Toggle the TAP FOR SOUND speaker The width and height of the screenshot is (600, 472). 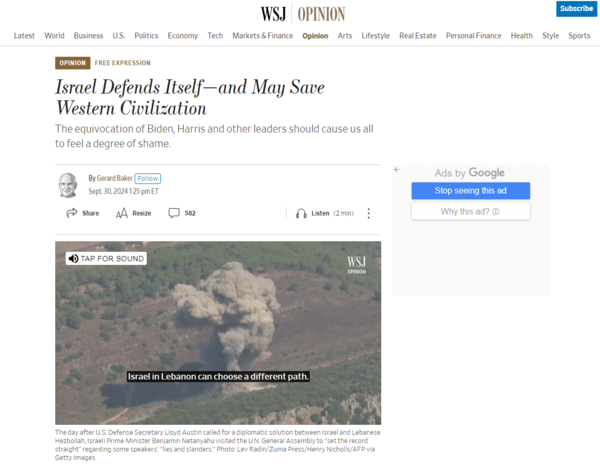click(x=73, y=259)
